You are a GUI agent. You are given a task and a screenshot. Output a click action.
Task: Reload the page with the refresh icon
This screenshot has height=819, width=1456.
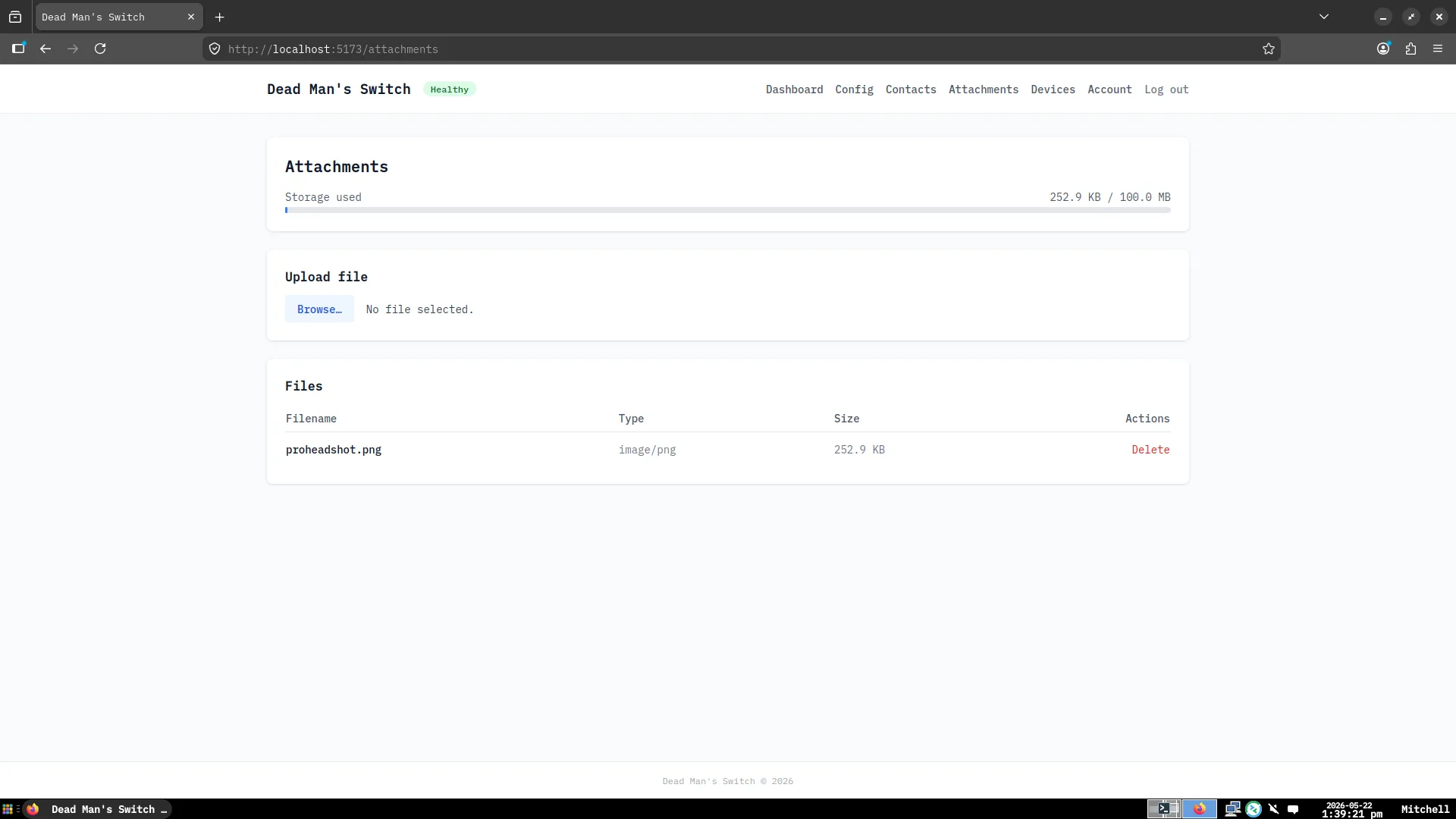pyautogui.click(x=100, y=49)
